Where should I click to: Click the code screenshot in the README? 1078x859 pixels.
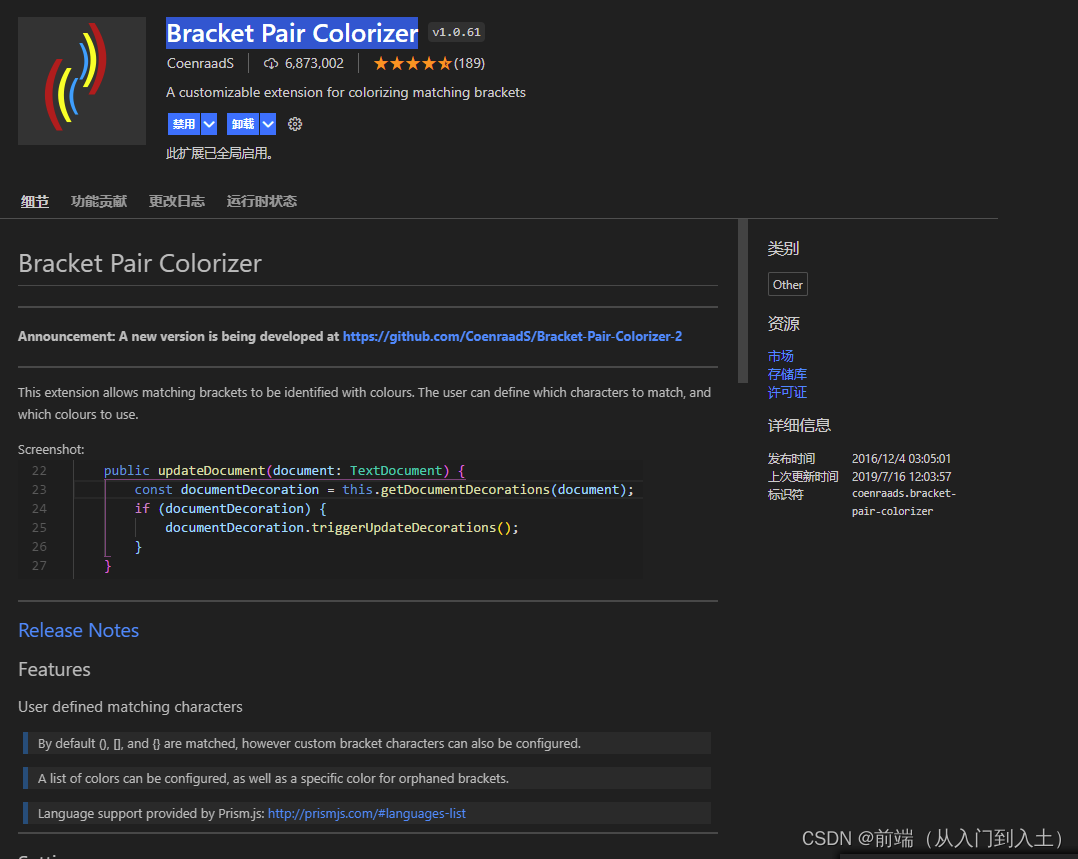point(331,519)
